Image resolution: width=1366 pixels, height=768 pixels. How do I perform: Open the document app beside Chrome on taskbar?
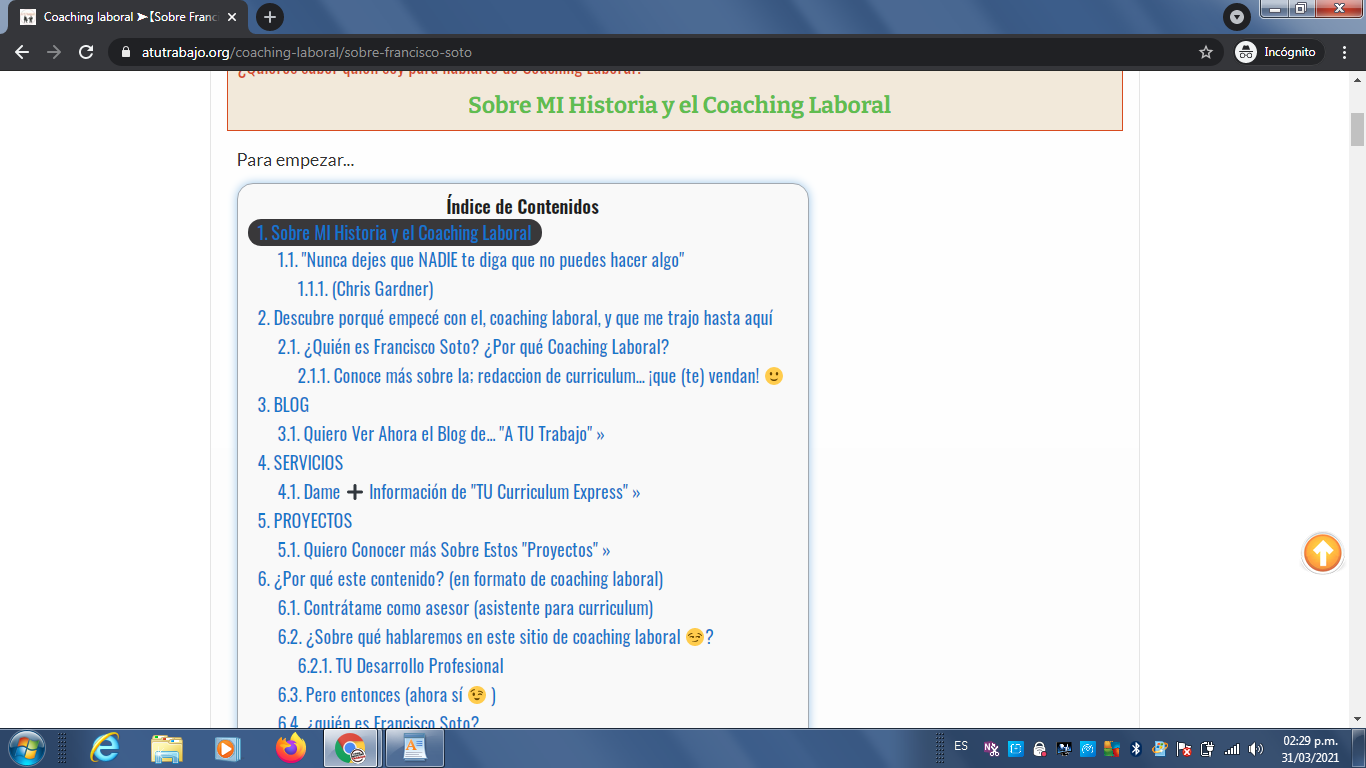[414, 748]
